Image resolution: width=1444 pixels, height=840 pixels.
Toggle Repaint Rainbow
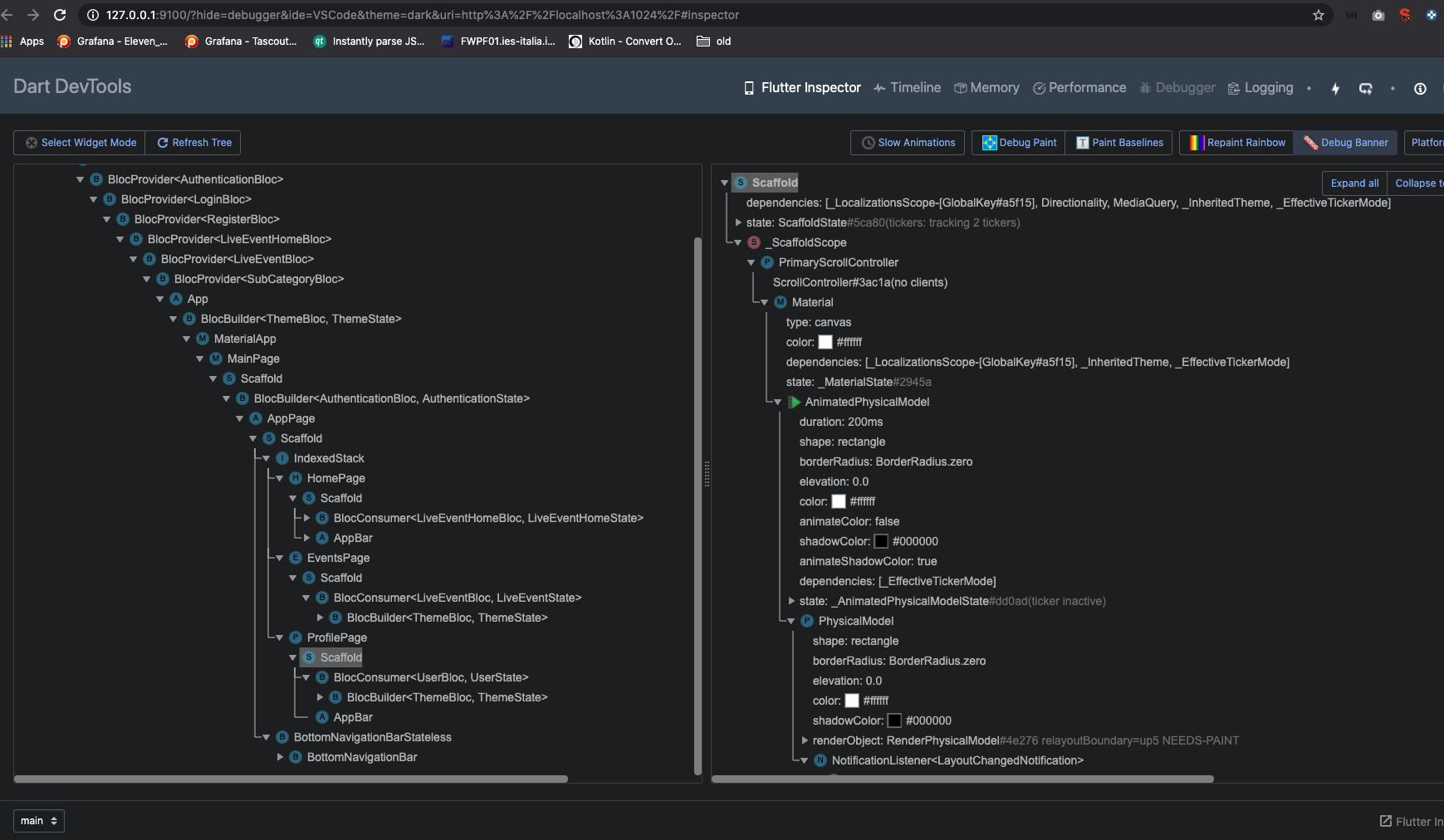click(1236, 143)
